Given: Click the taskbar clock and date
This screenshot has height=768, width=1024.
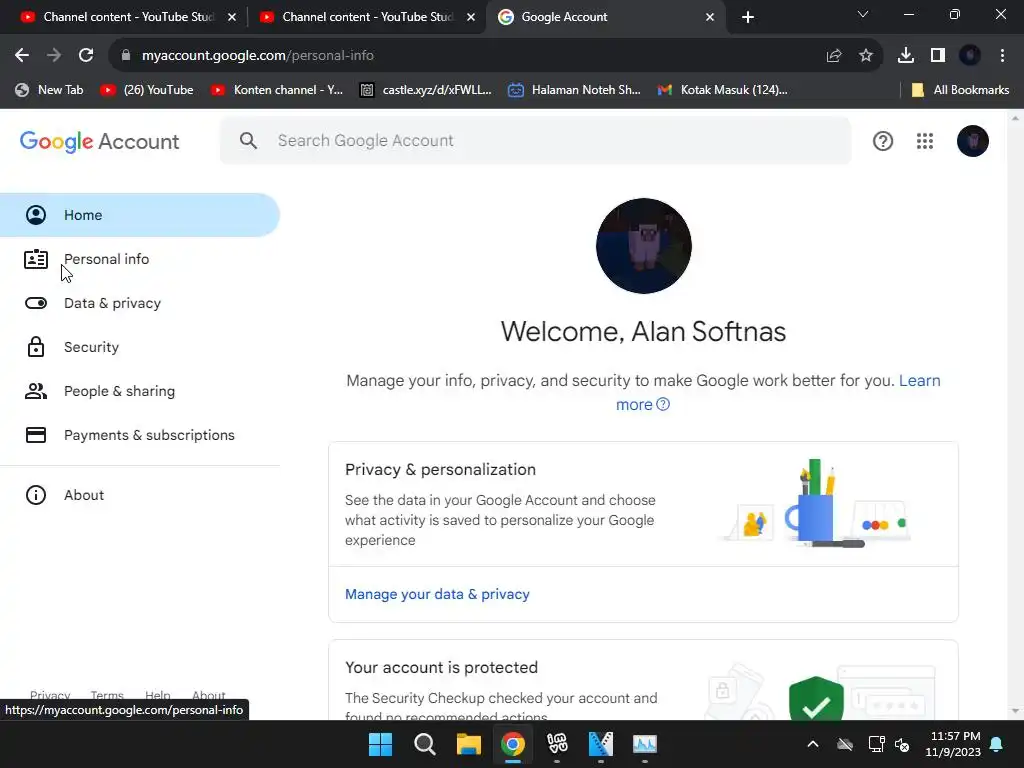Looking at the screenshot, I should pos(953,744).
